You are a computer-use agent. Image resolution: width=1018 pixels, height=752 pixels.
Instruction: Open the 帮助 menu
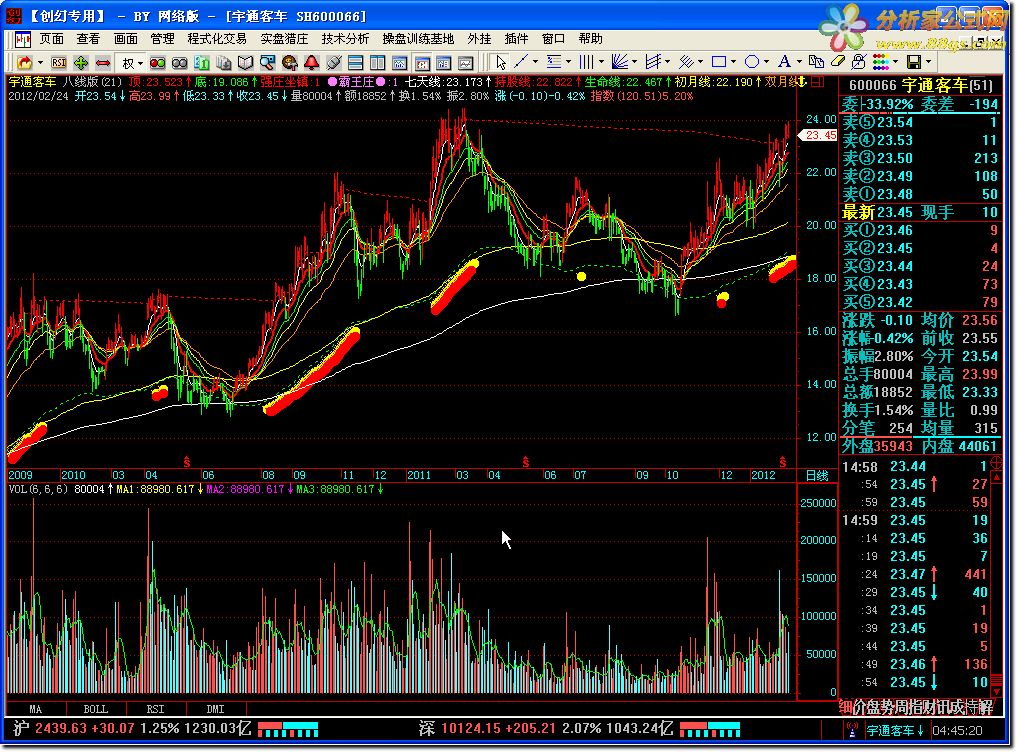[x=590, y=39]
